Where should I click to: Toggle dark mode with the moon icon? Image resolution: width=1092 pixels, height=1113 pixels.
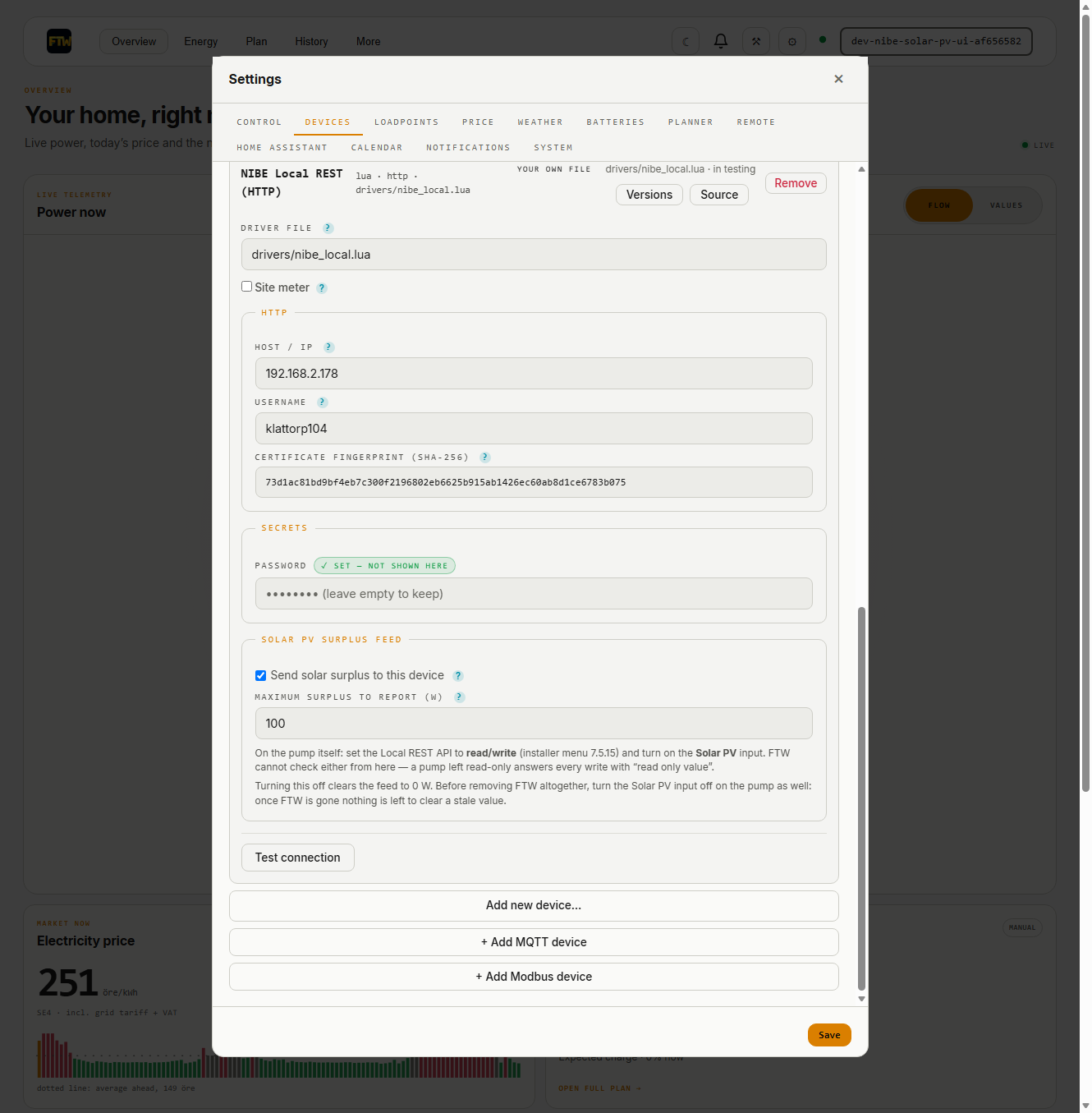click(x=686, y=41)
